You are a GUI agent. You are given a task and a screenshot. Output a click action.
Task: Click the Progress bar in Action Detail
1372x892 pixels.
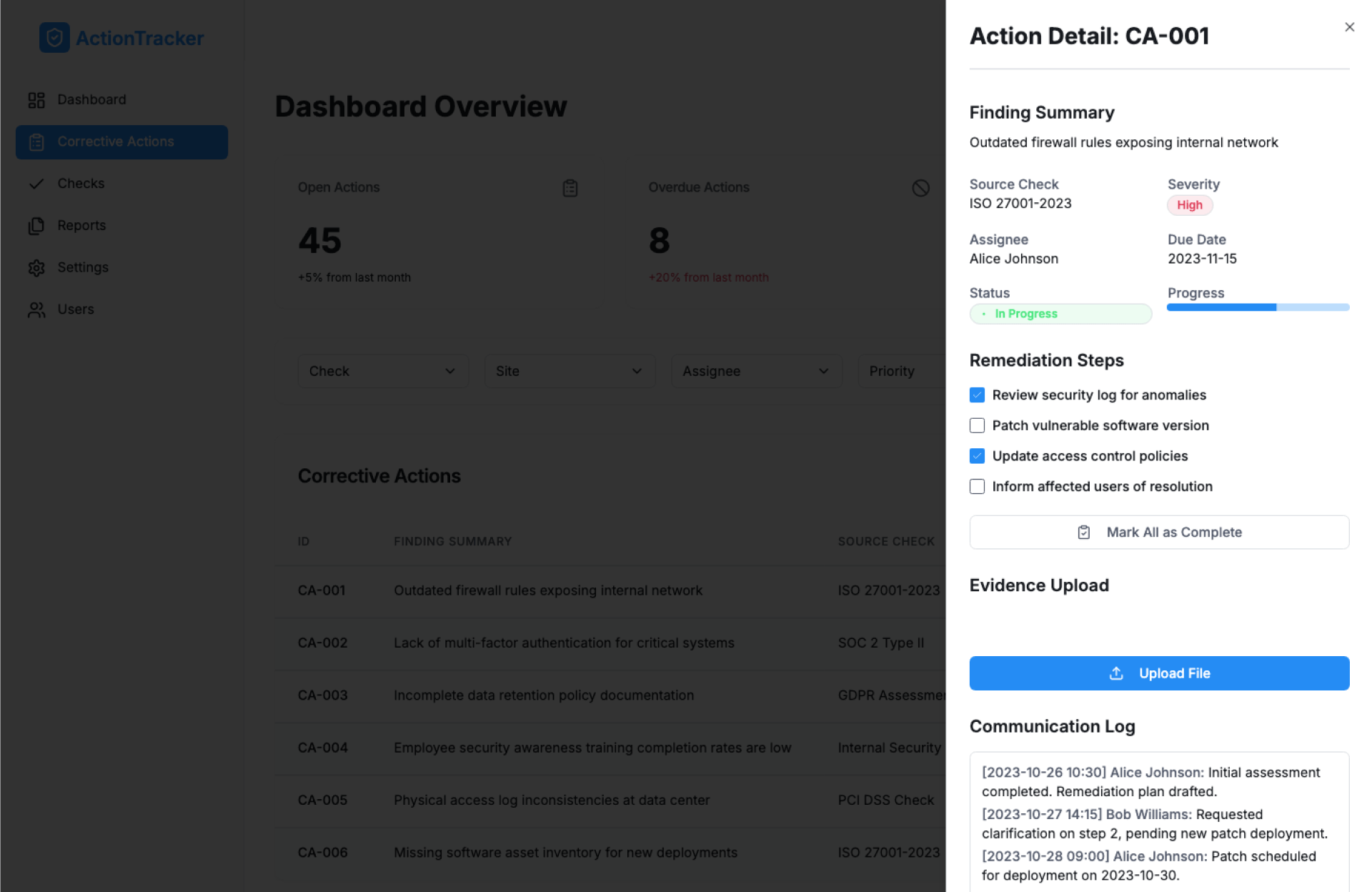coord(1257,307)
